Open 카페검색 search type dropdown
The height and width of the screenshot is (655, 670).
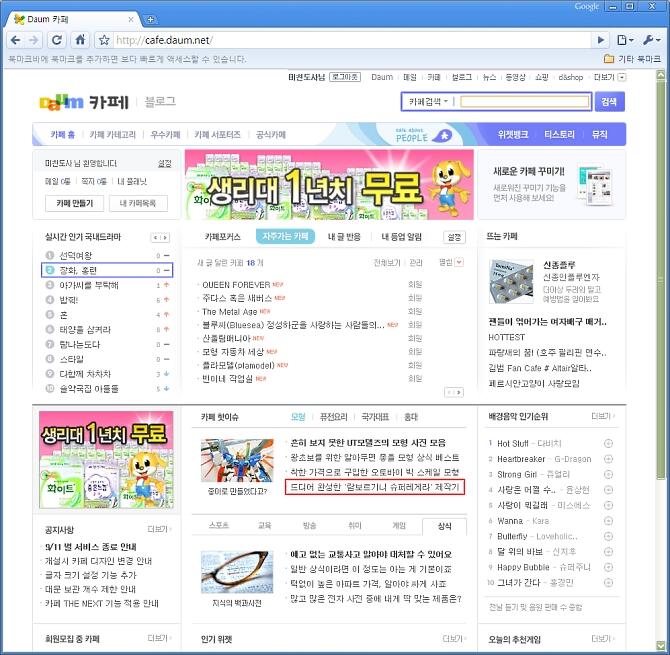click(x=429, y=102)
